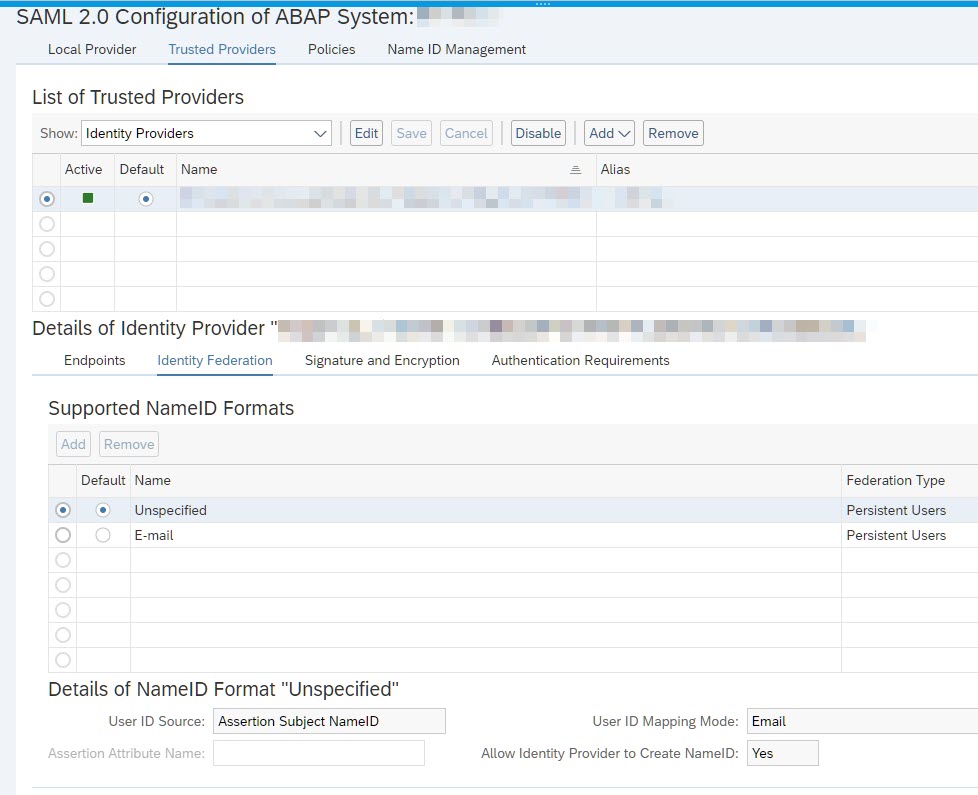Open the Show Identity Providers dropdown

tap(206, 133)
